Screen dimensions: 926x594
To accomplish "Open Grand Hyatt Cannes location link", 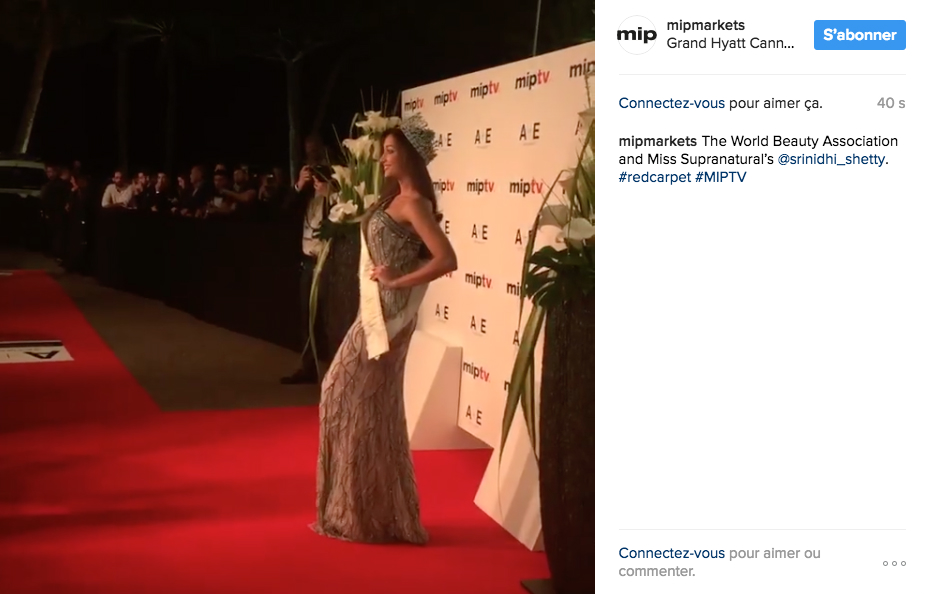I will [731, 43].
